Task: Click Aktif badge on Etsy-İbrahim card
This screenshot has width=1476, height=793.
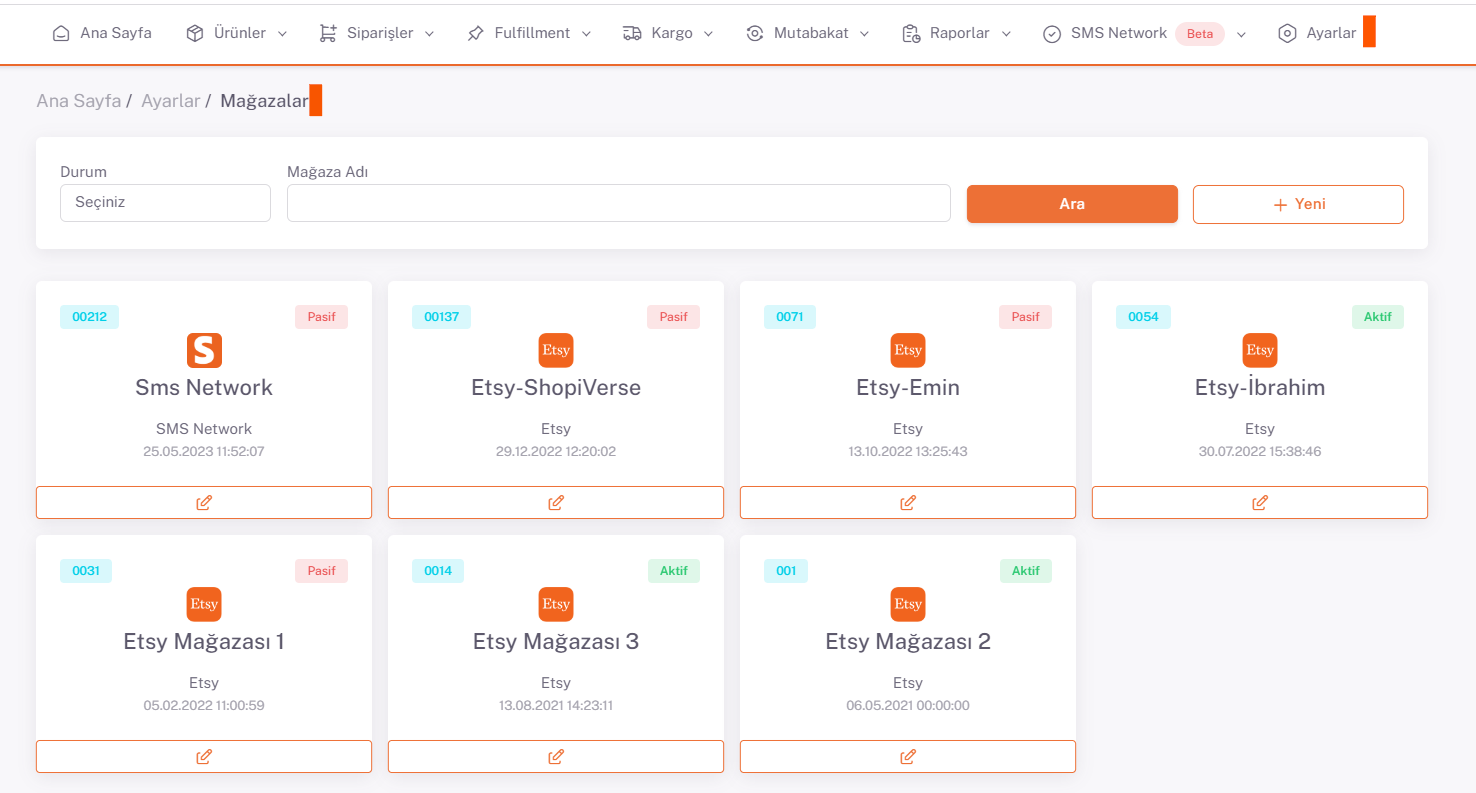Action: 1378,317
